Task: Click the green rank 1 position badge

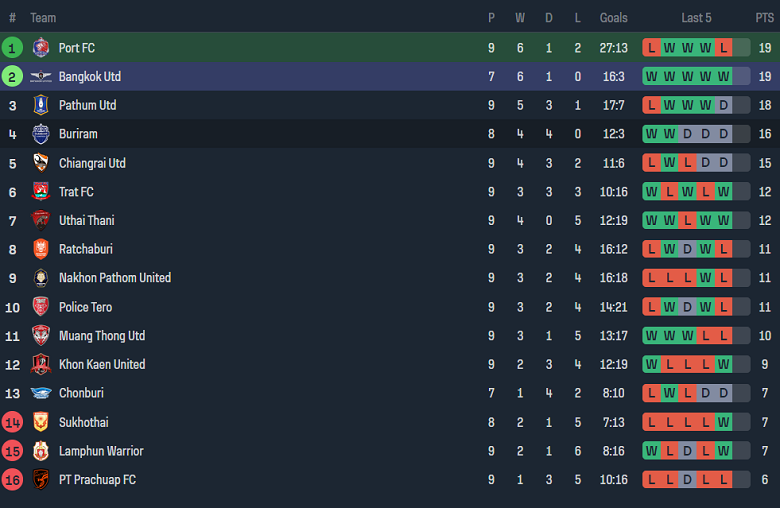Action: 12,47
